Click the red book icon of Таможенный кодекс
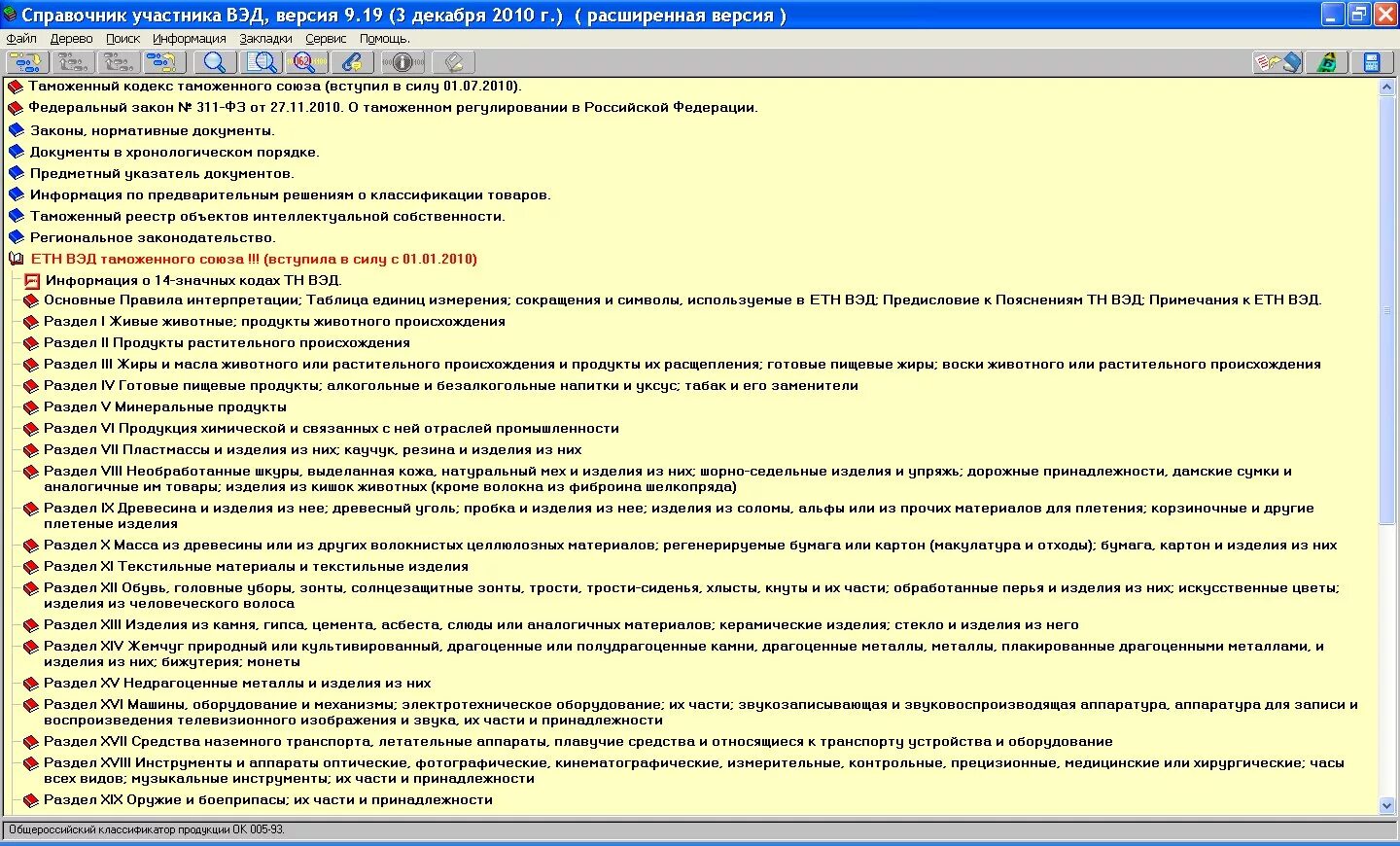Image resolution: width=1400 pixels, height=846 pixels. coord(16,87)
